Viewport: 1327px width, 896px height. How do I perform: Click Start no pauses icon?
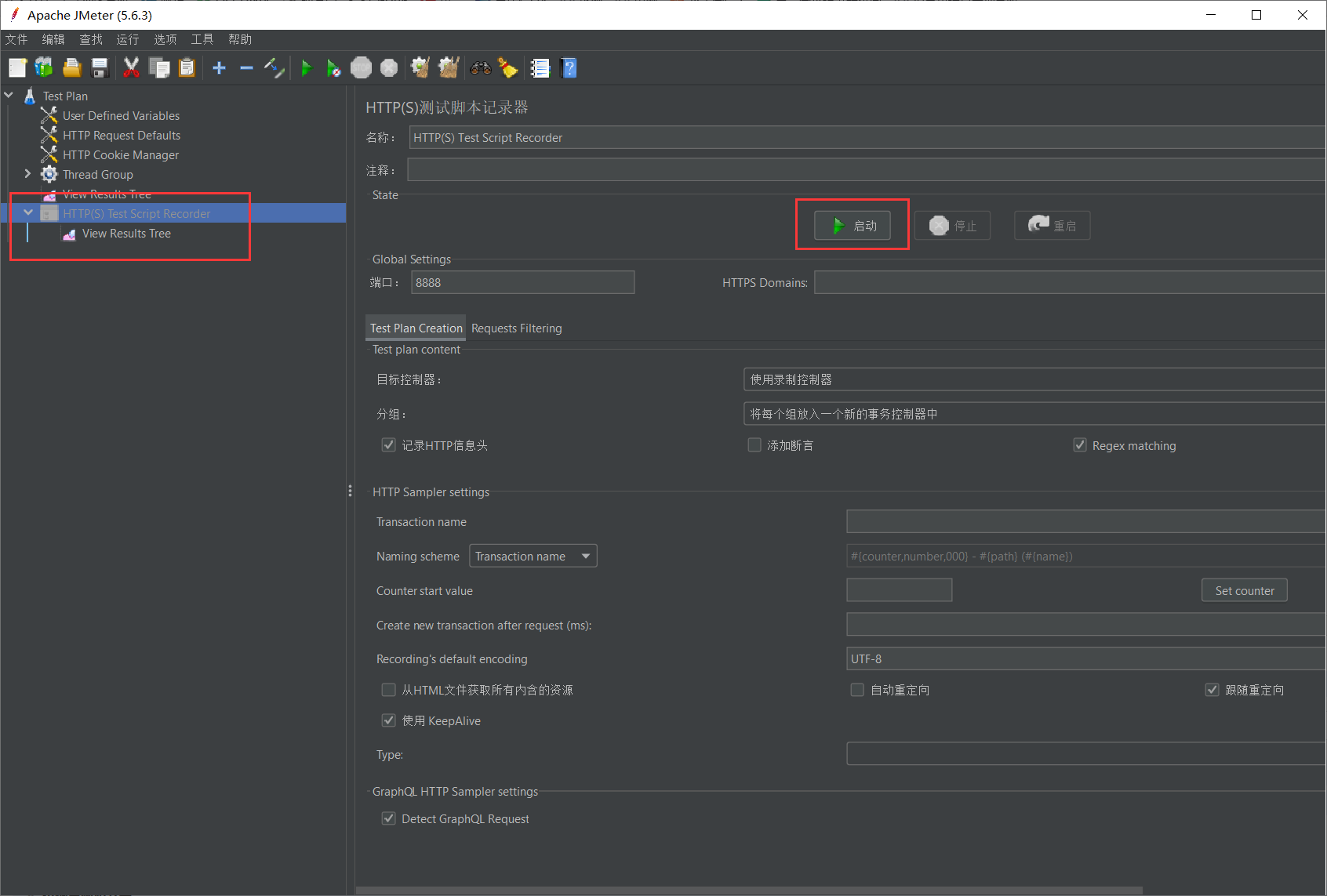pos(333,68)
